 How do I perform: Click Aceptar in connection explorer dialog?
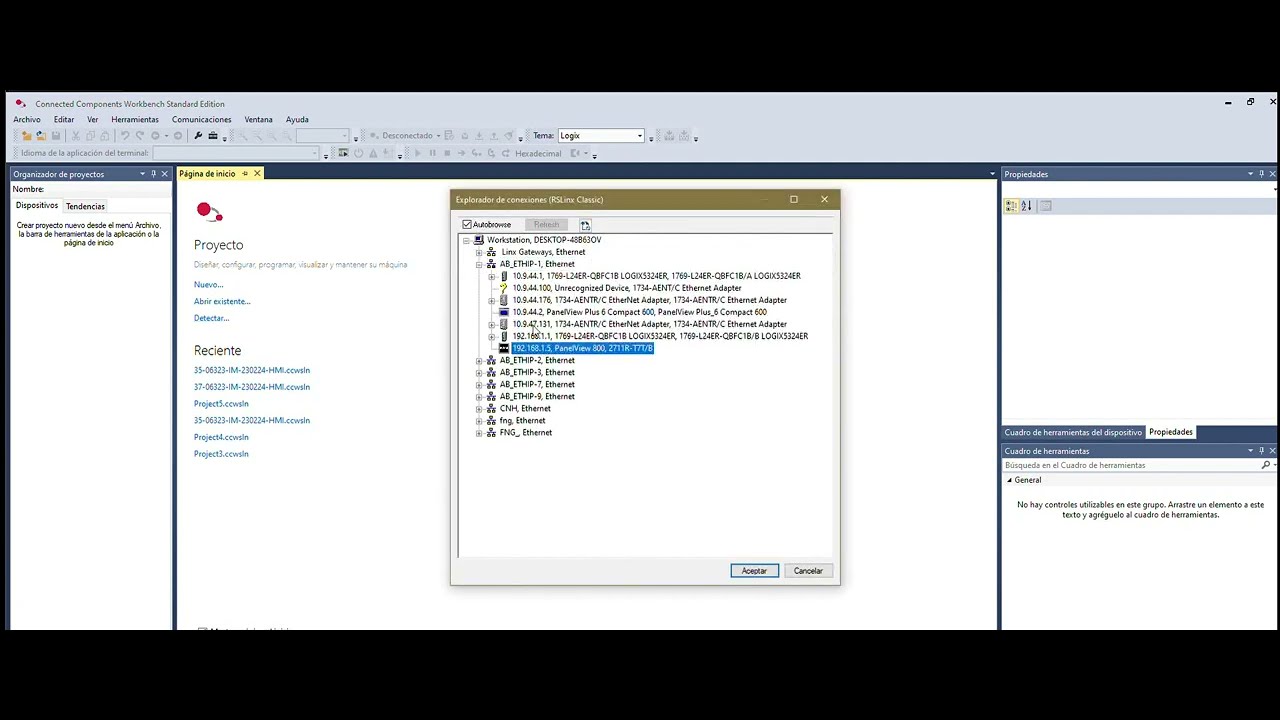754,571
